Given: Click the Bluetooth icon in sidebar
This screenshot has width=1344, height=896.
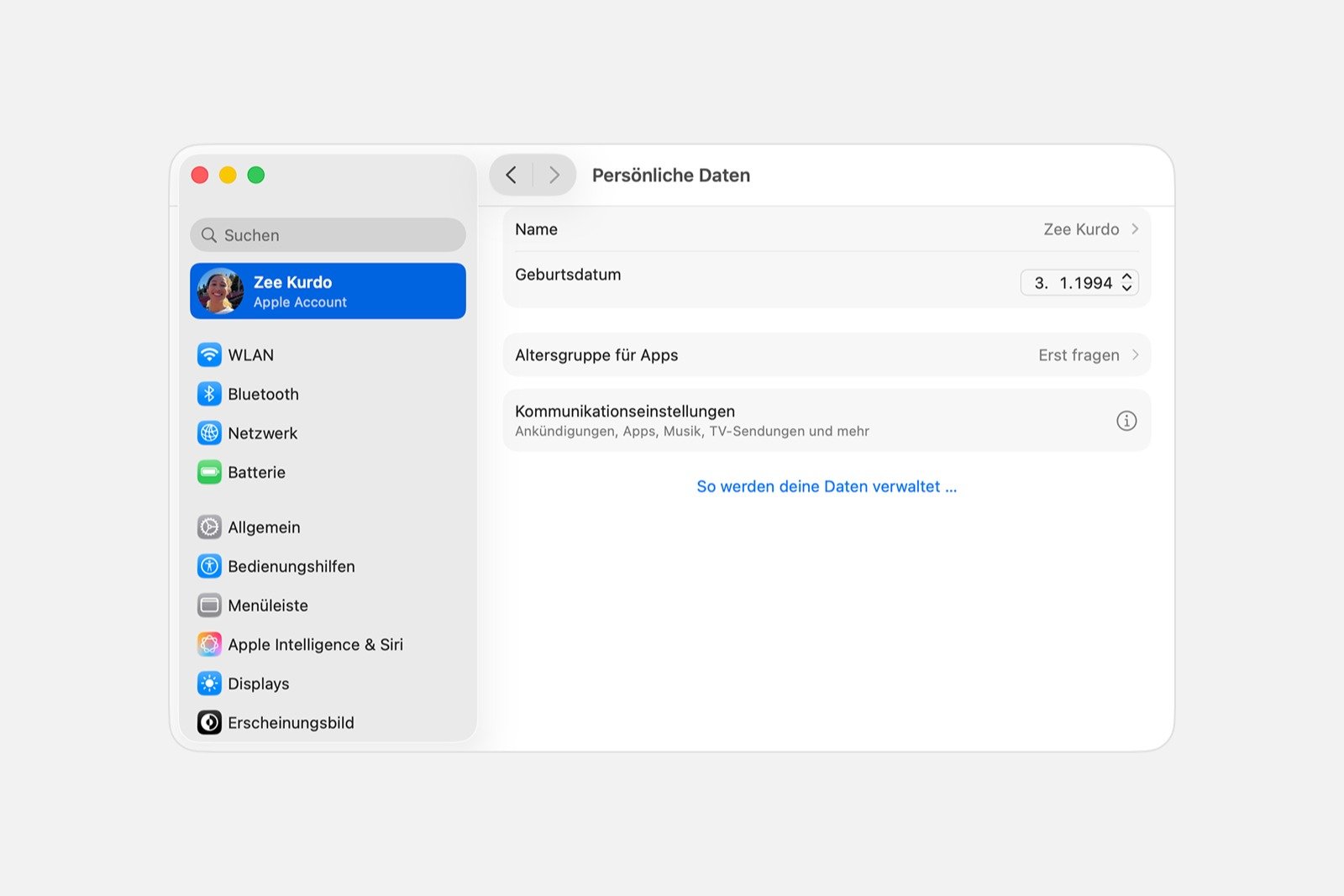Looking at the screenshot, I should [209, 394].
